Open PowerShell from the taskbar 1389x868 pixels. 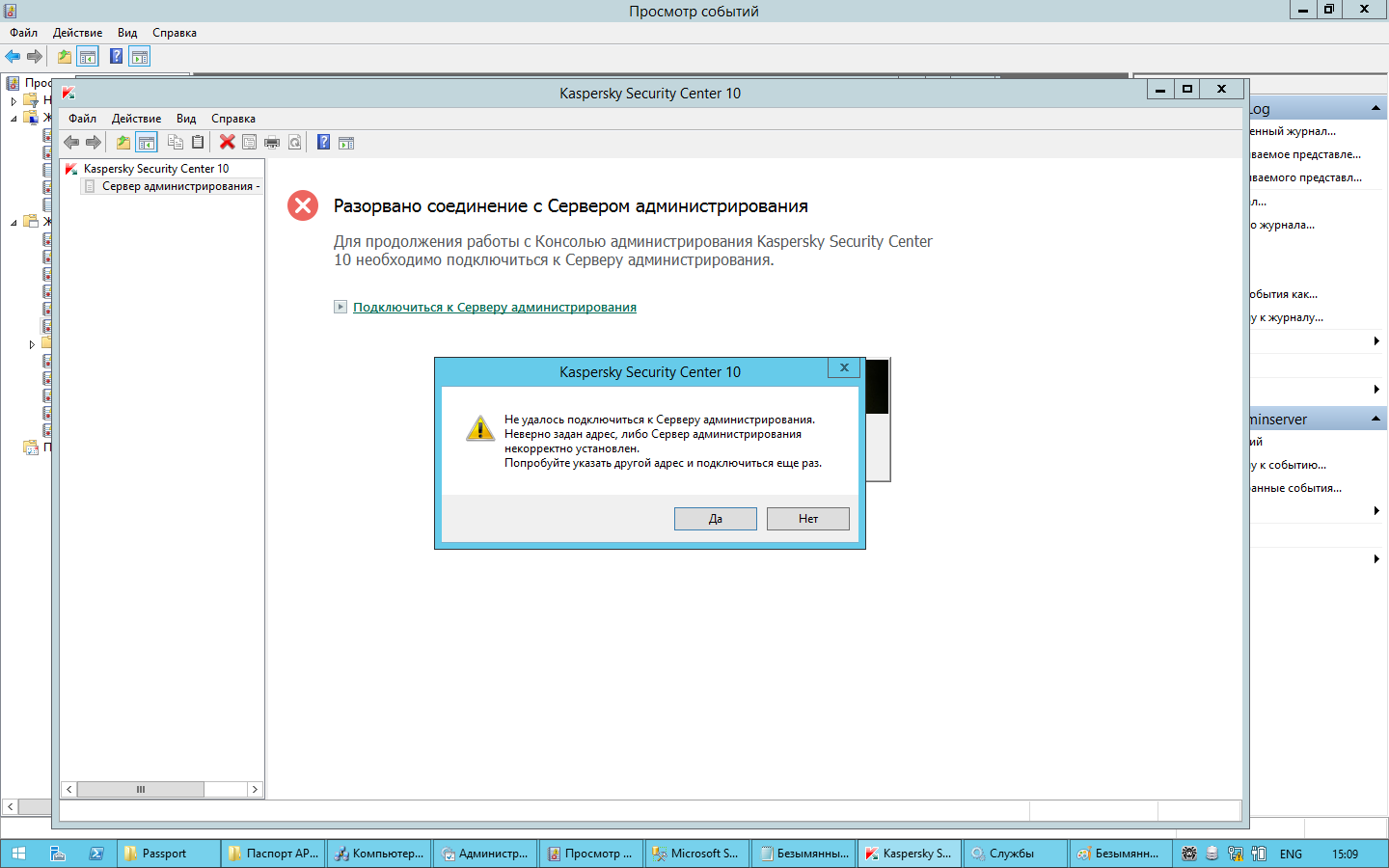tap(96, 854)
